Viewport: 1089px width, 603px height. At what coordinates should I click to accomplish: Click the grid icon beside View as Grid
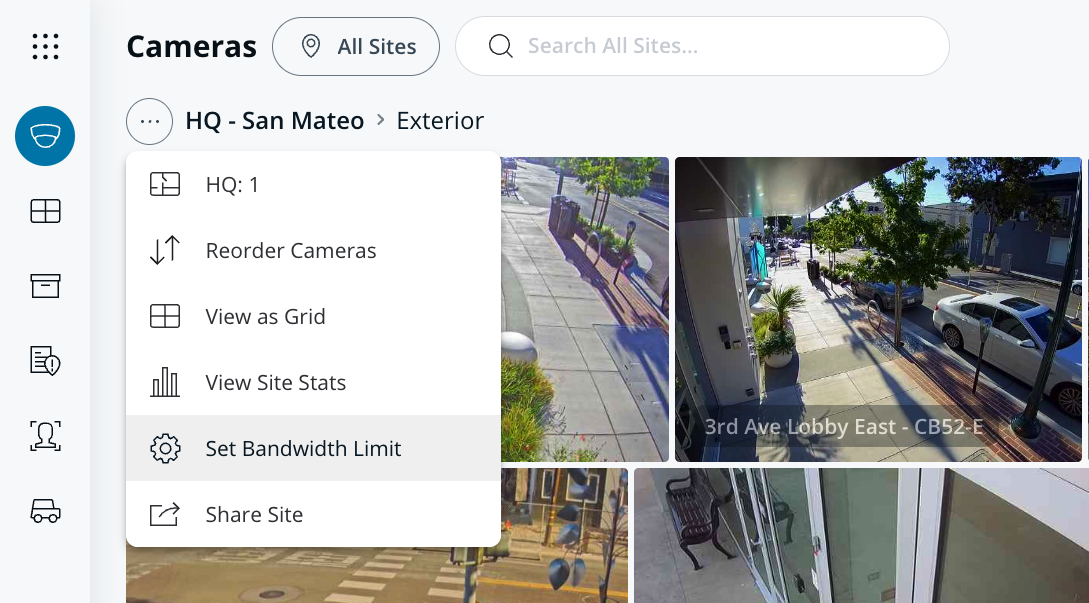pos(165,316)
